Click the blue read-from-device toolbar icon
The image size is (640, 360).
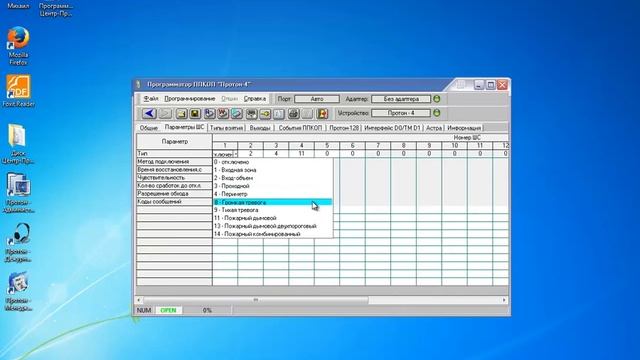coord(209,113)
